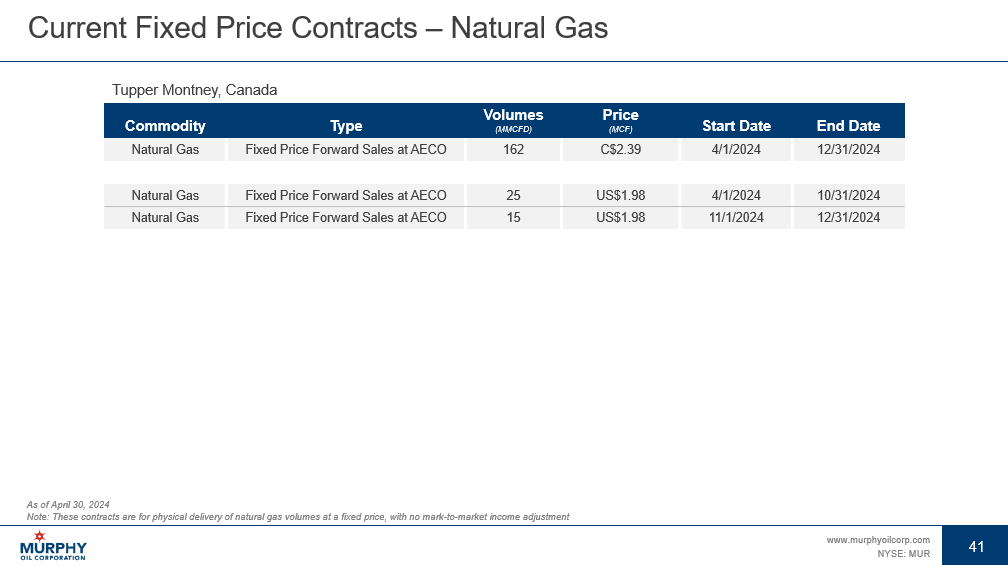Click the physical delivery note text

click(x=298, y=516)
